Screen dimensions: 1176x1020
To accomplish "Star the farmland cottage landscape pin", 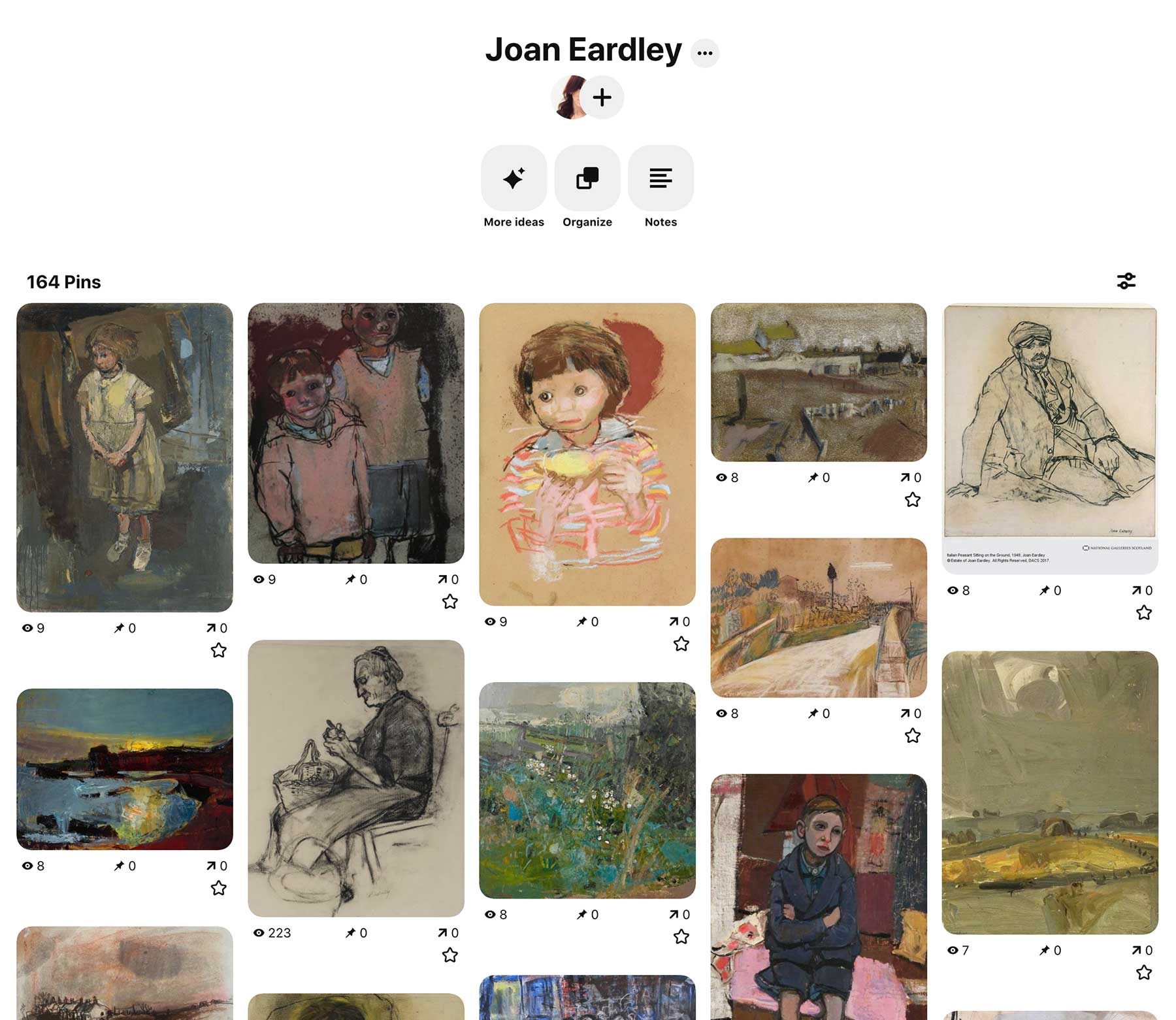I will 913,500.
